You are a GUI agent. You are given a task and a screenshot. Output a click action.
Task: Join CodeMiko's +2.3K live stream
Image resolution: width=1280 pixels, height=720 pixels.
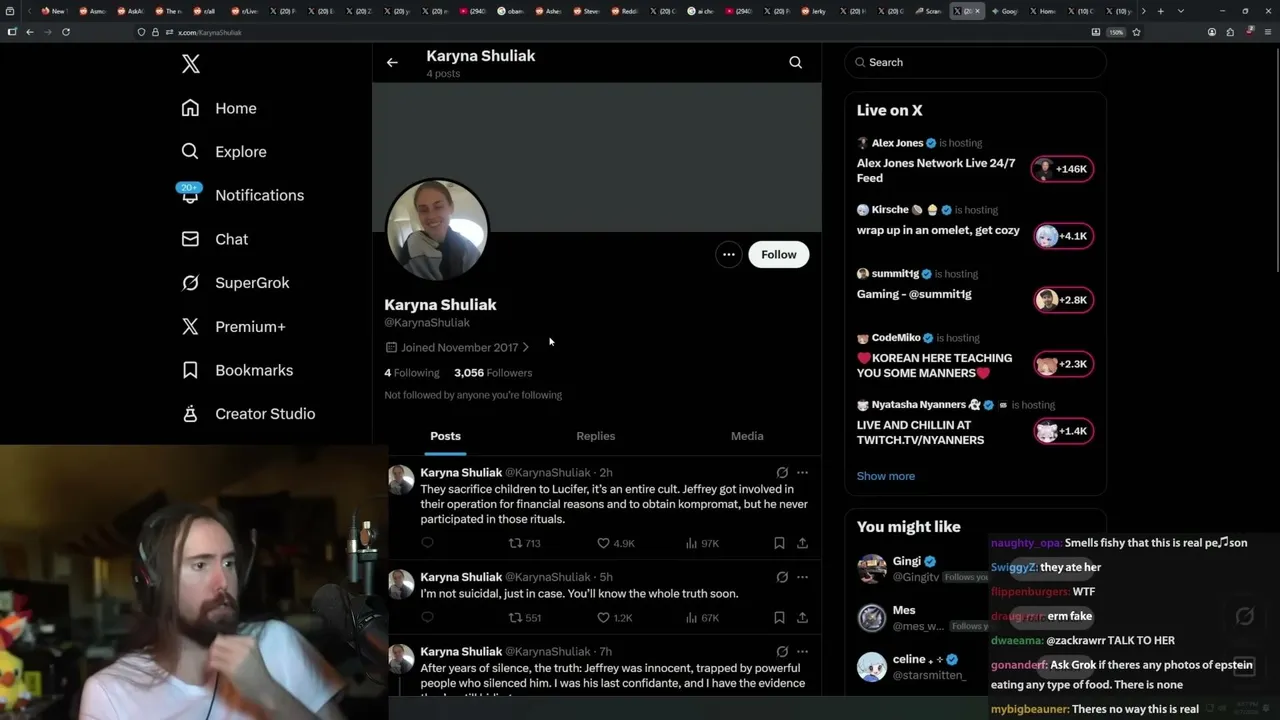pyautogui.click(x=1063, y=364)
